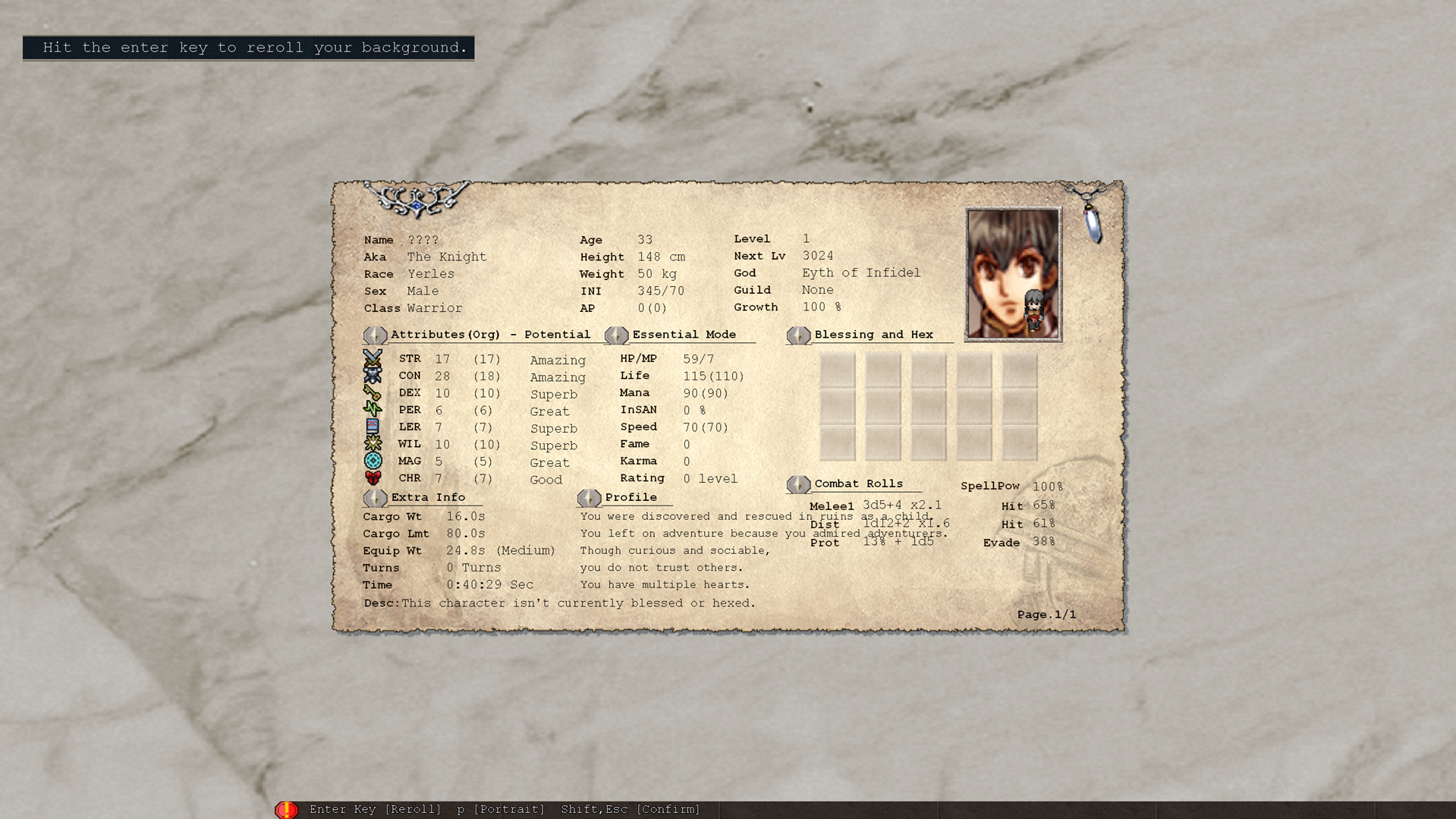The image size is (1456, 819).
Task: Click the first empty blessing slot
Action: [x=837, y=370]
